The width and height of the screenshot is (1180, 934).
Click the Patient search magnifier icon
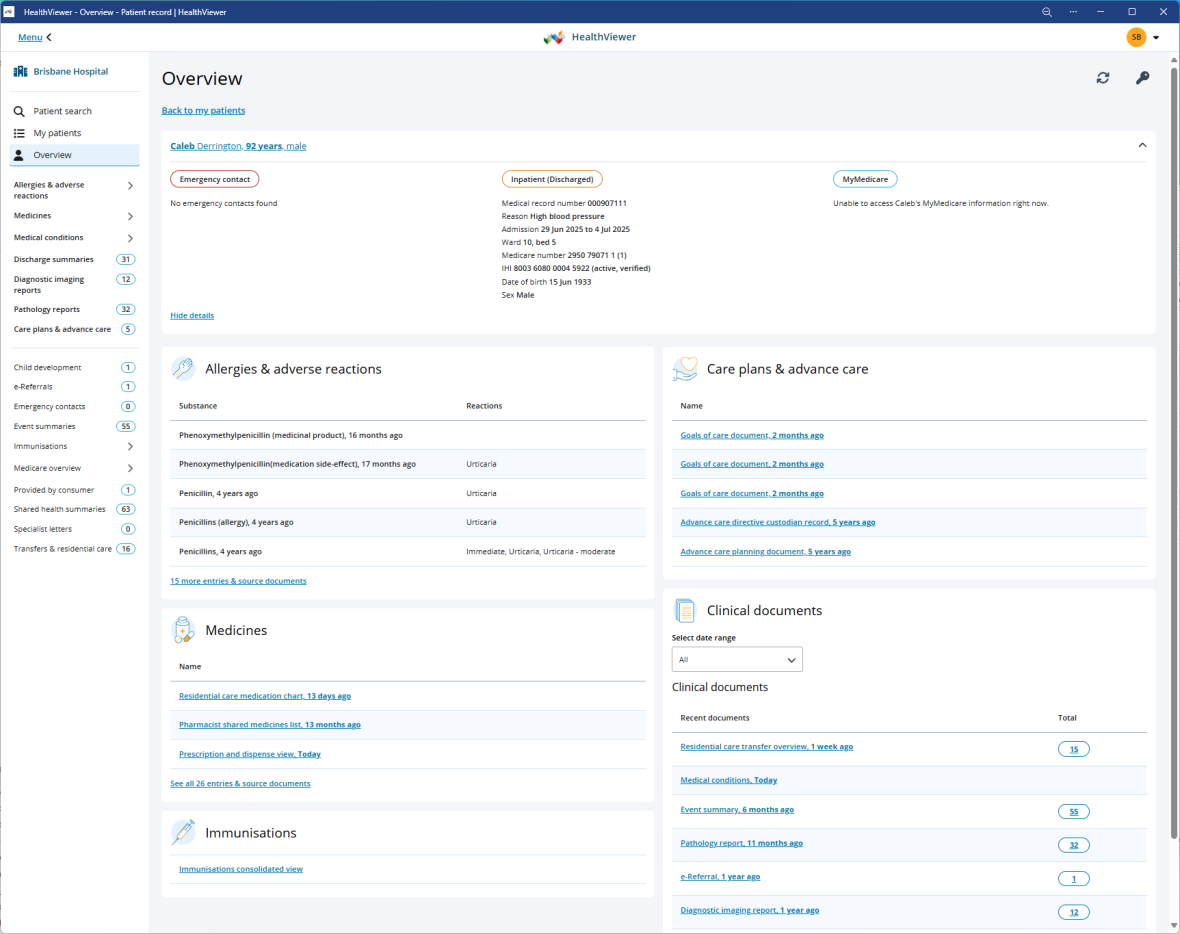[x=19, y=111]
